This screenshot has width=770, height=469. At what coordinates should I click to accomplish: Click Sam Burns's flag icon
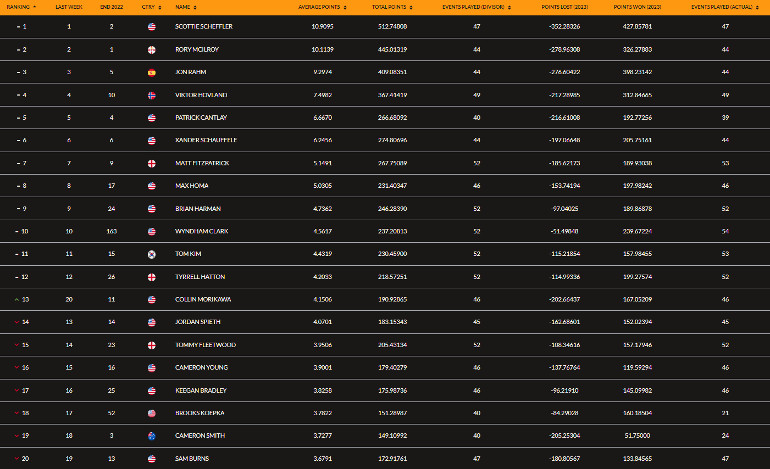tap(152, 459)
